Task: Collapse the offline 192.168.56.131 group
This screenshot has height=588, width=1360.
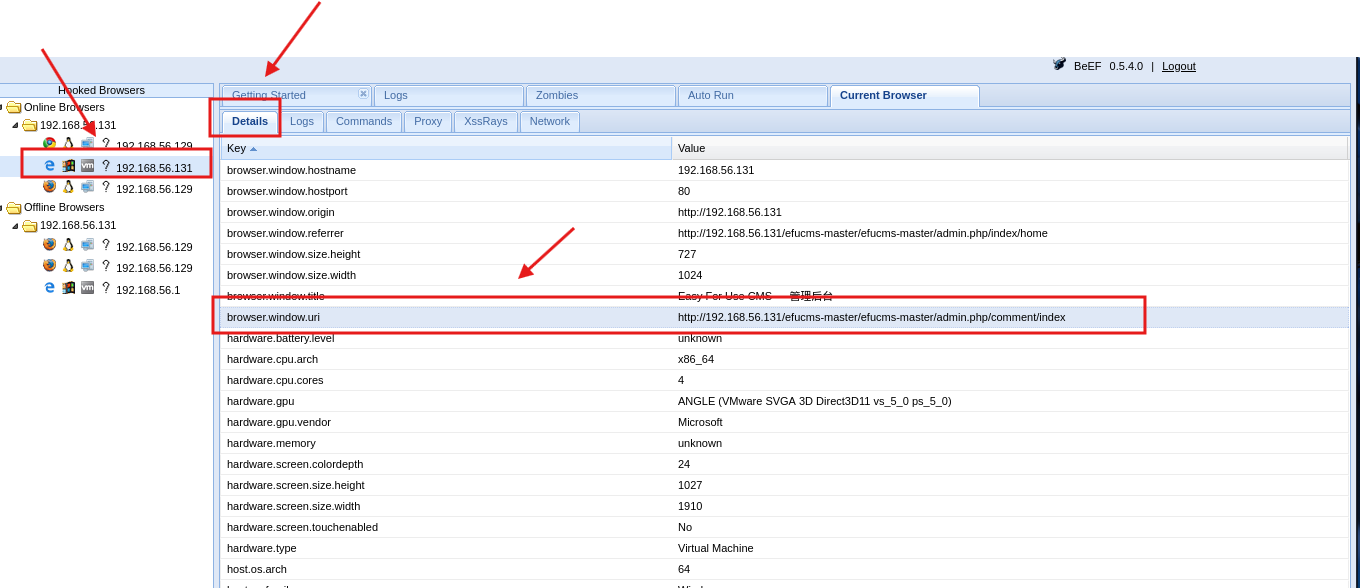Action: click(x=15, y=225)
